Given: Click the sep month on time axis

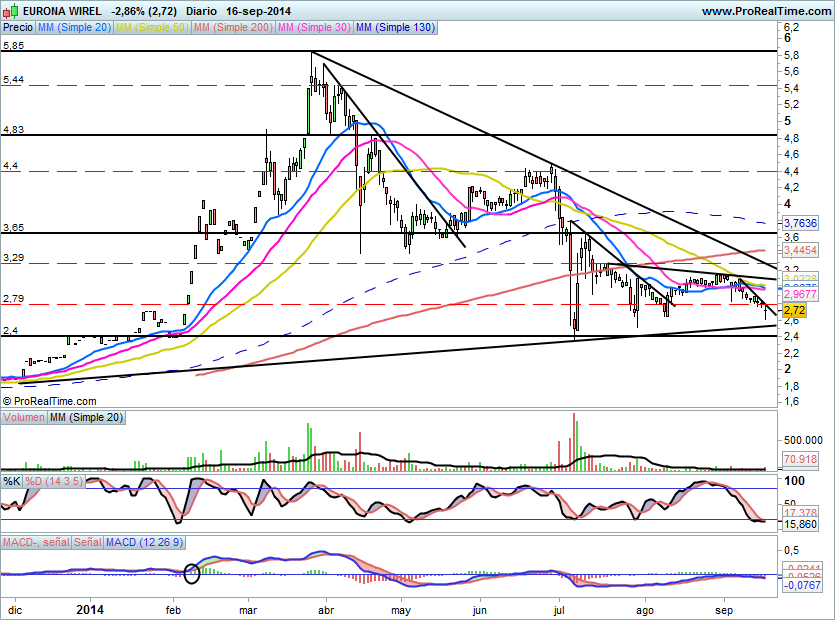Looking at the screenshot, I should click(x=724, y=610).
